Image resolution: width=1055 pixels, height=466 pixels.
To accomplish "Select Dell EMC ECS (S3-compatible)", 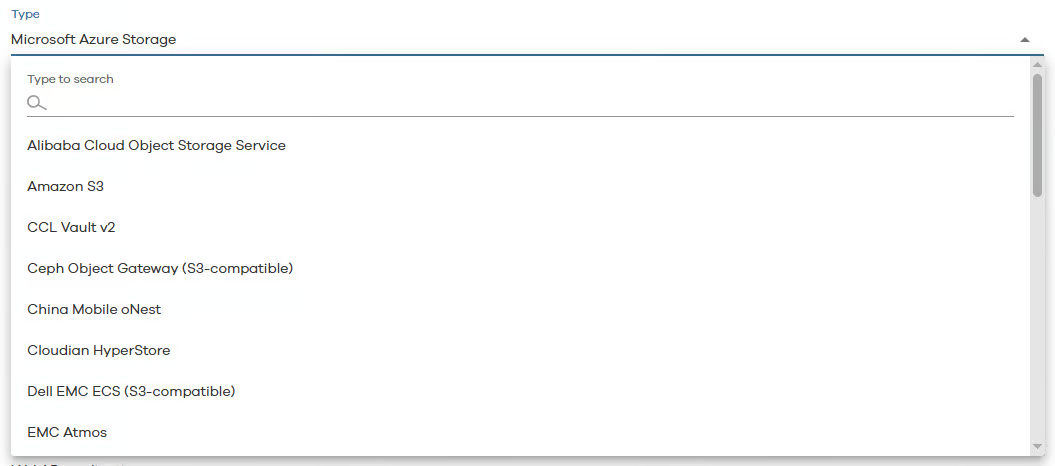I will pyautogui.click(x=131, y=392).
